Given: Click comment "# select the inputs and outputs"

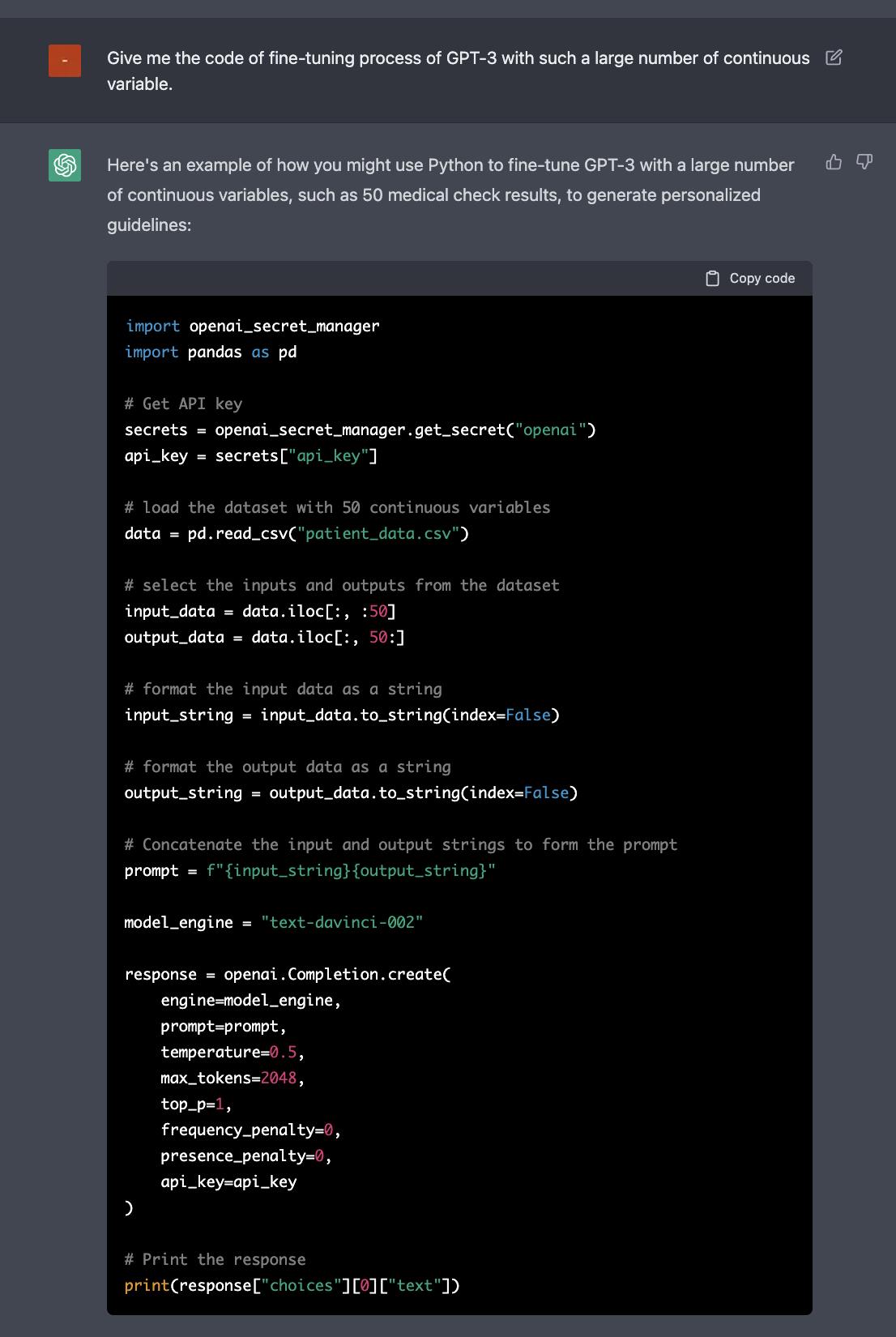Looking at the screenshot, I should point(342,585).
